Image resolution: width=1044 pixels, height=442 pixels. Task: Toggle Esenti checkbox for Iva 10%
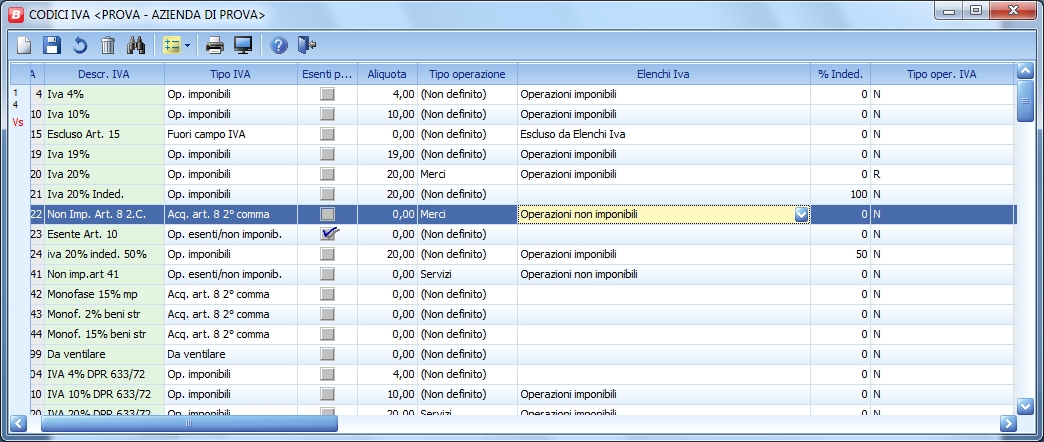328,114
